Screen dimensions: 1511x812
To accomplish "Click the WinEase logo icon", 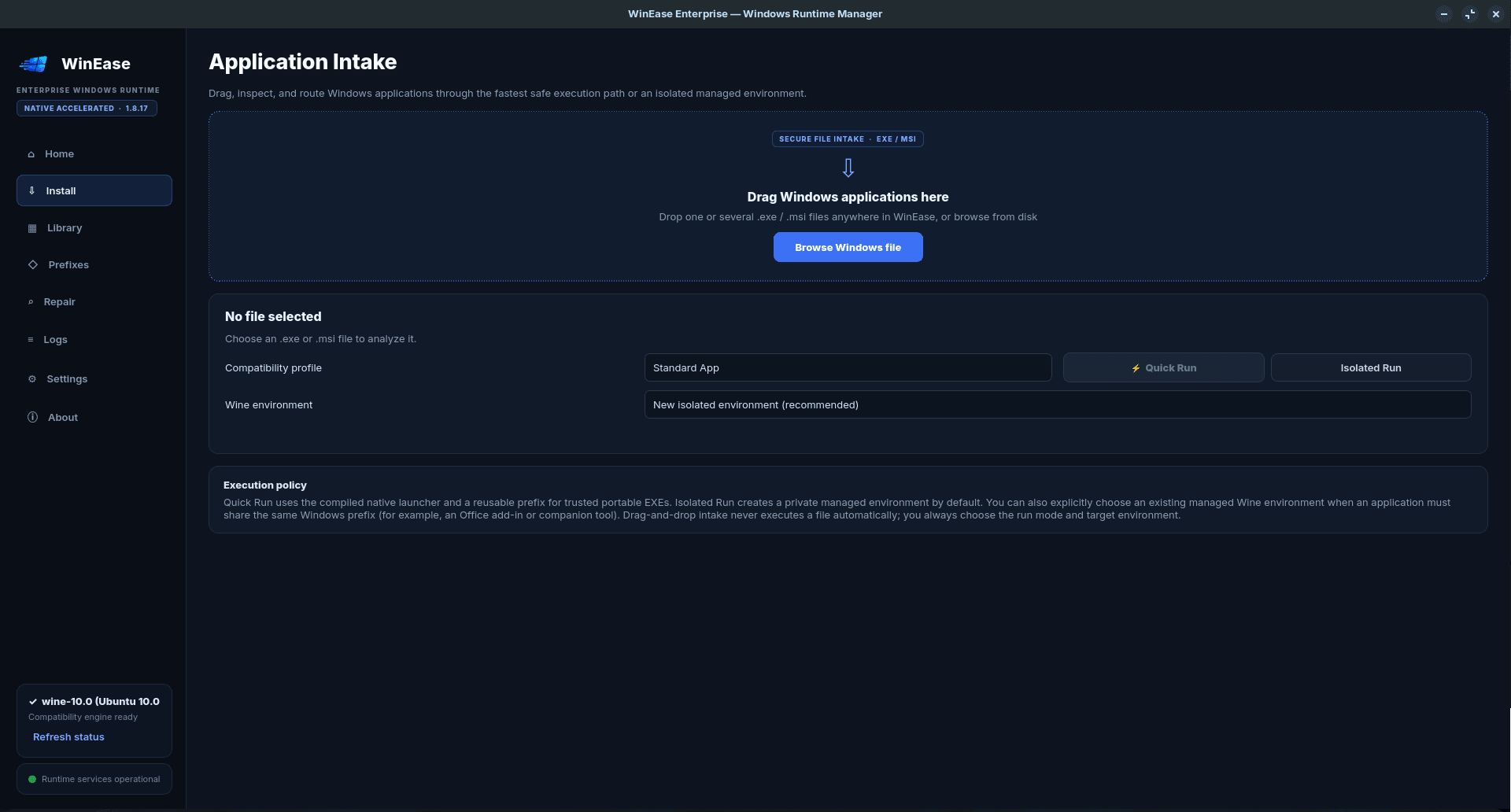I will (x=33, y=64).
